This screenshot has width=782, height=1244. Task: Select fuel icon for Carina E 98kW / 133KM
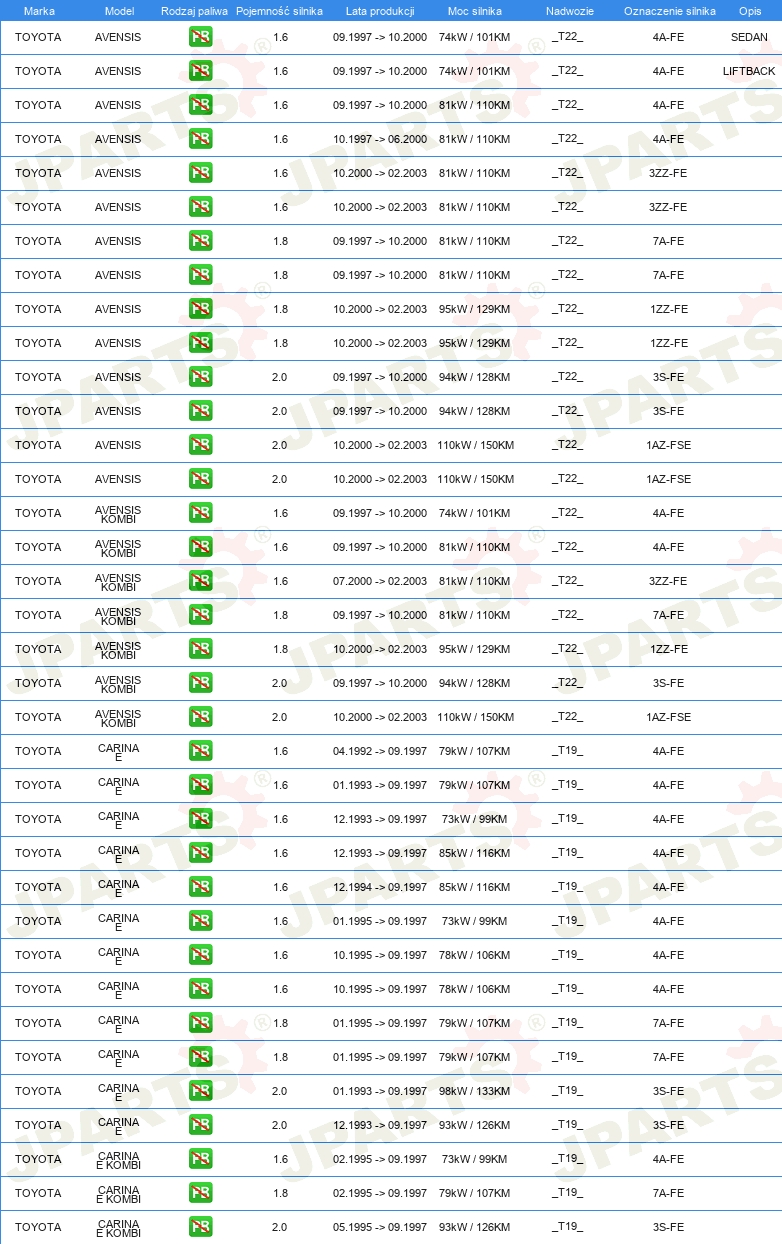[200, 1091]
